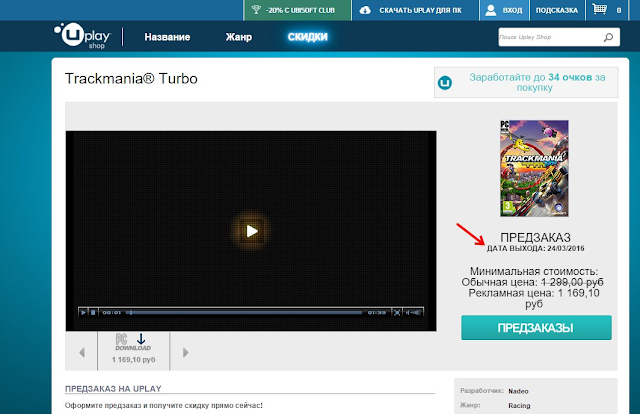640x414 pixels.
Task: Click the Uplay points icon
Action: [445, 83]
